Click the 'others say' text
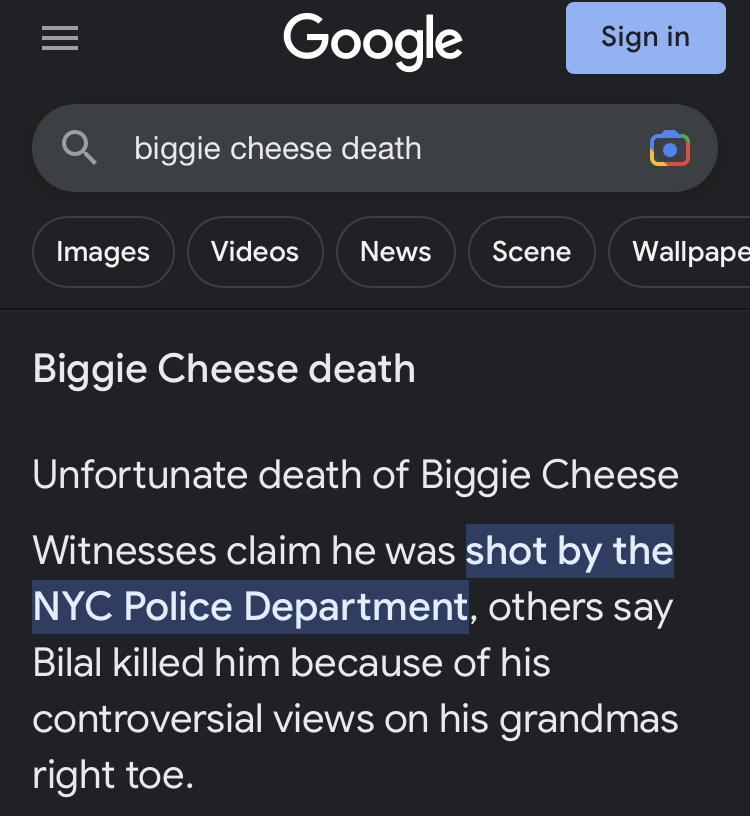This screenshot has height=816, width=750. pyautogui.click(x=581, y=606)
